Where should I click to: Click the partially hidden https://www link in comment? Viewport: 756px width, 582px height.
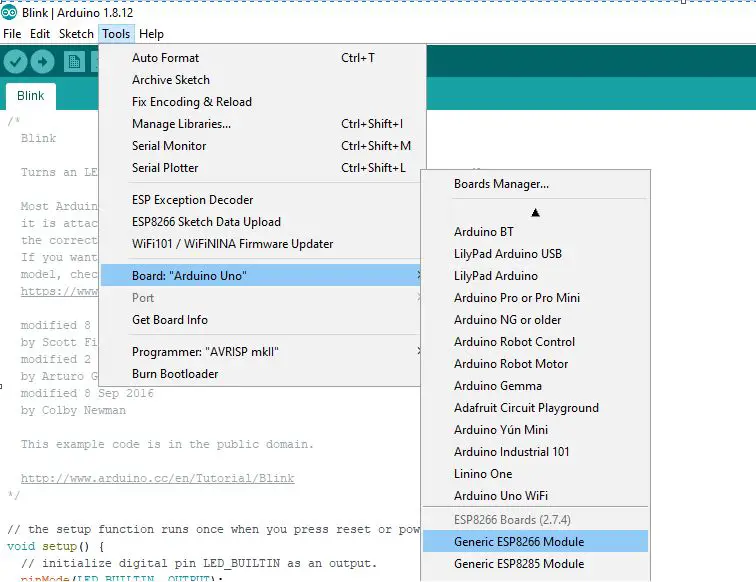pos(59,291)
